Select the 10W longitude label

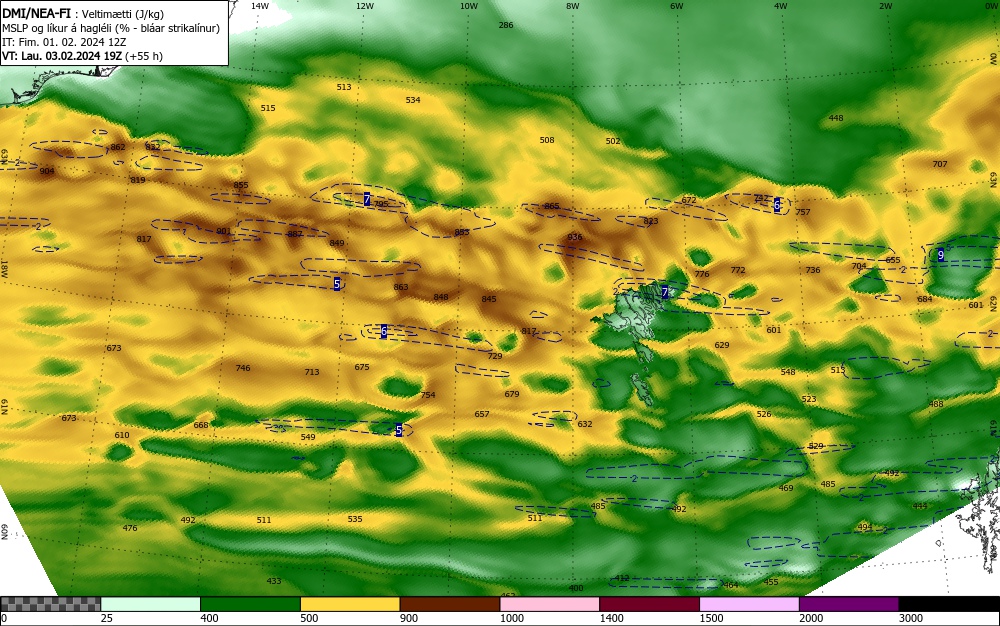pos(469,6)
